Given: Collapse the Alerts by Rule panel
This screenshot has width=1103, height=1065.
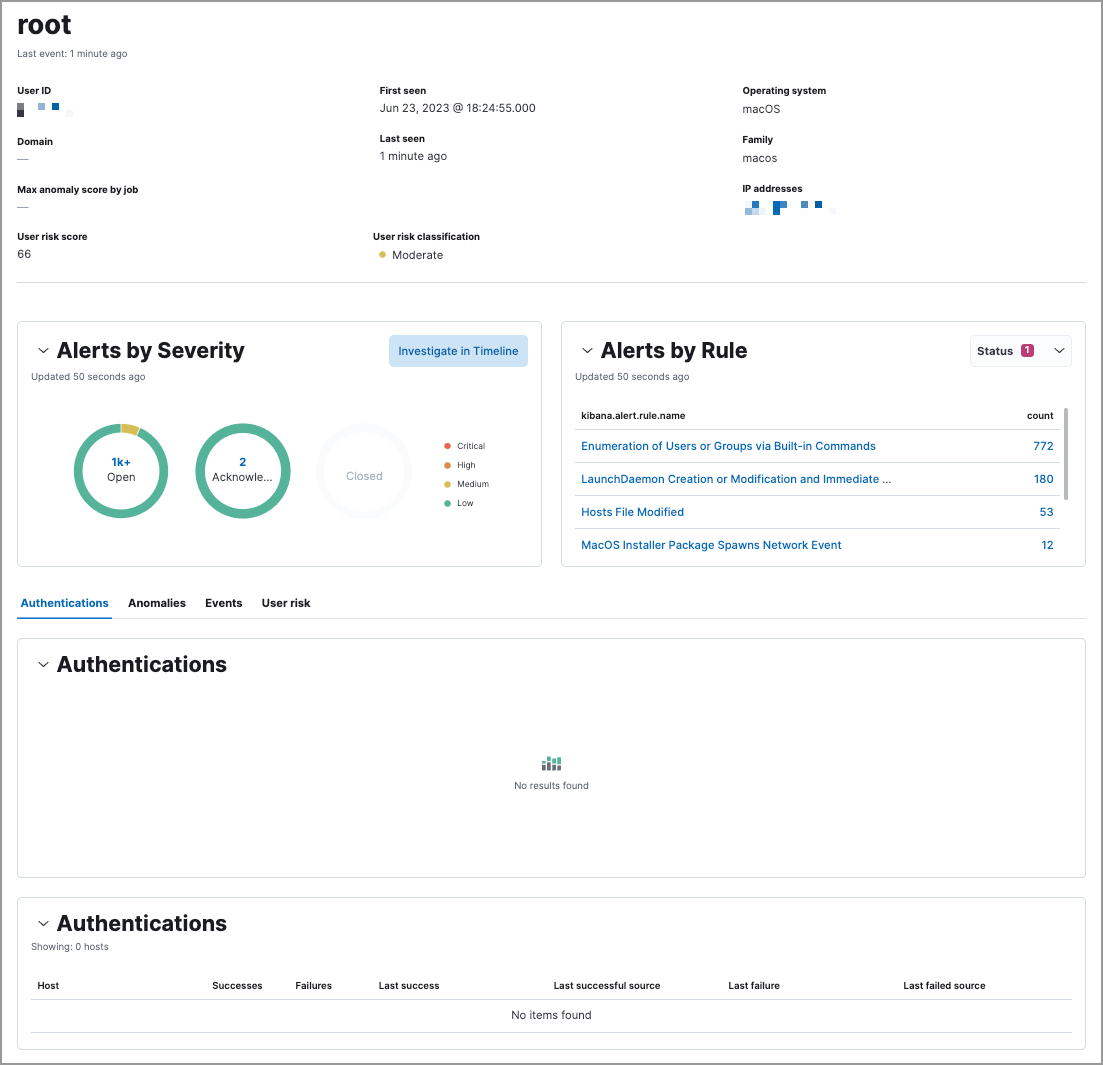Looking at the screenshot, I should [x=587, y=350].
